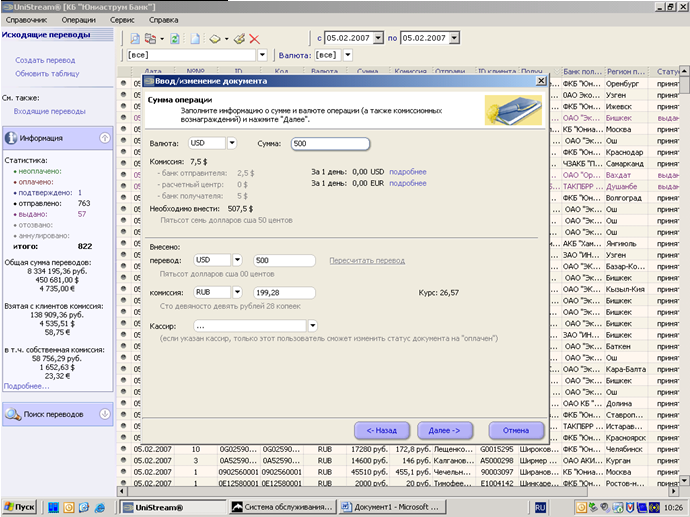The image size is (690, 517).
Task: Click the table horizontal scrollbar left arrow
Action: 122,491
